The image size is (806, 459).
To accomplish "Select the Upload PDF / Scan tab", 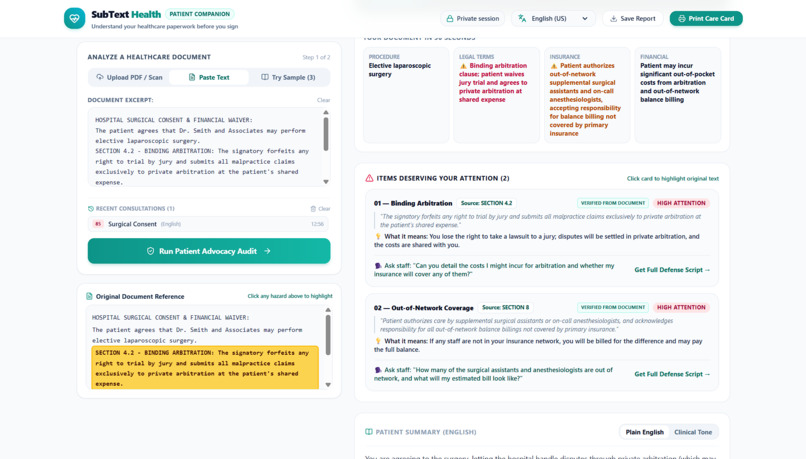I will 130,77.
